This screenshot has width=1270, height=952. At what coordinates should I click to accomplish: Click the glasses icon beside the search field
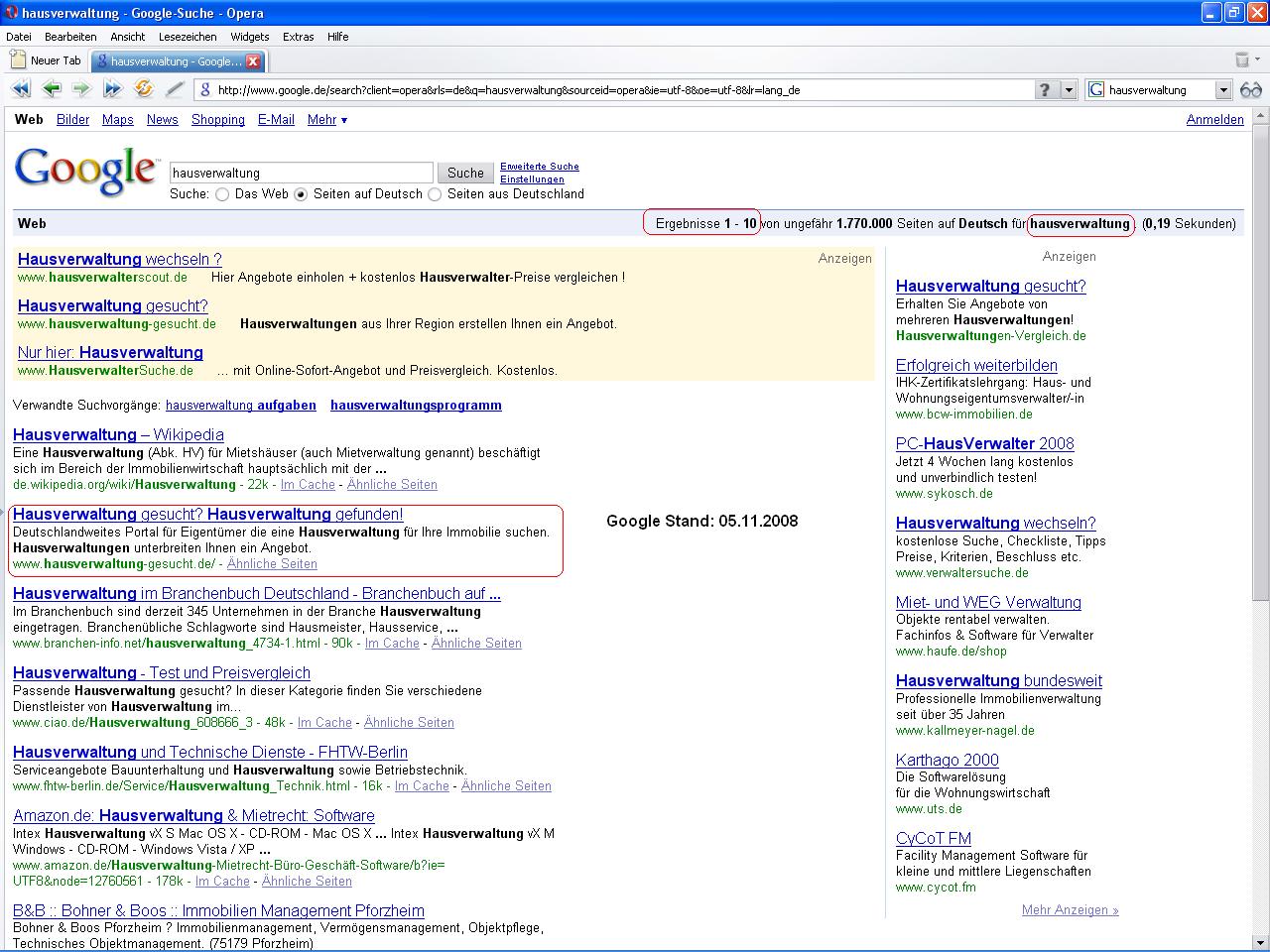(x=1250, y=90)
